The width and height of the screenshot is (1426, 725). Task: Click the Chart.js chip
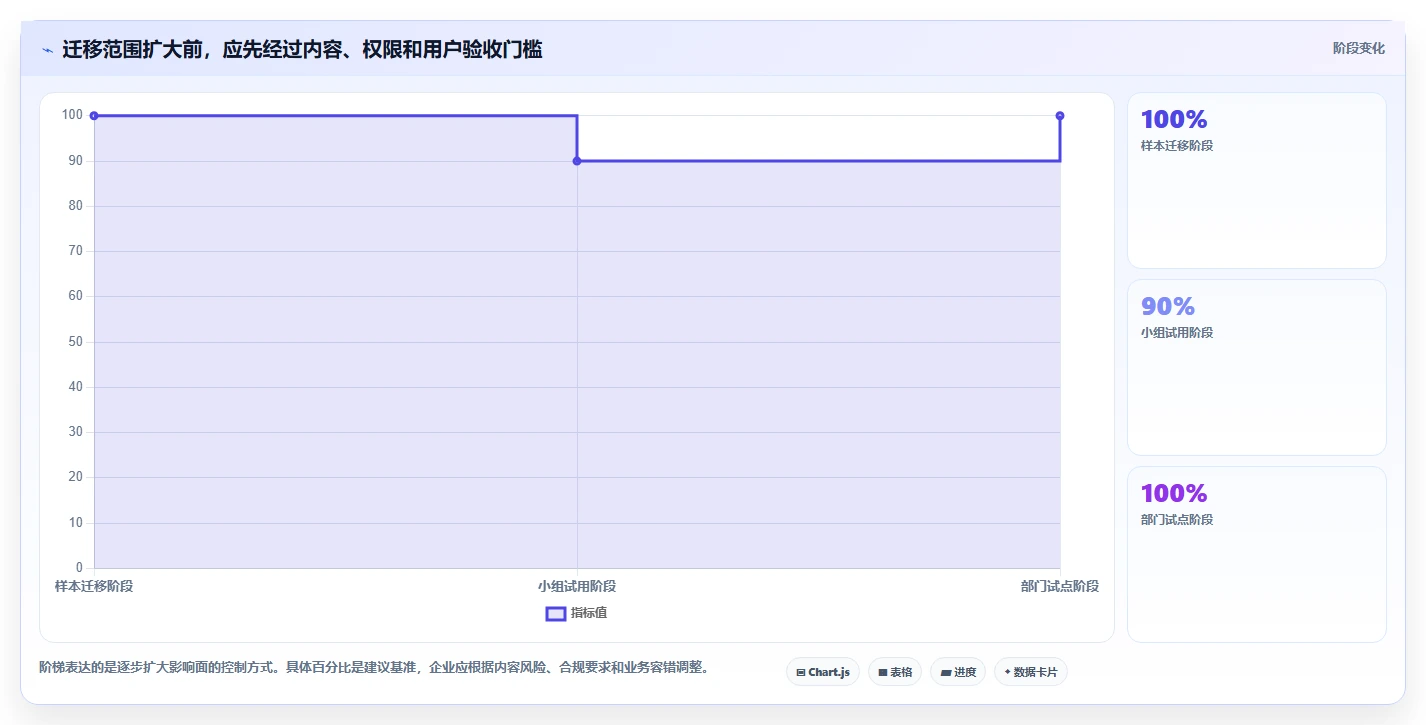(823, 672)
